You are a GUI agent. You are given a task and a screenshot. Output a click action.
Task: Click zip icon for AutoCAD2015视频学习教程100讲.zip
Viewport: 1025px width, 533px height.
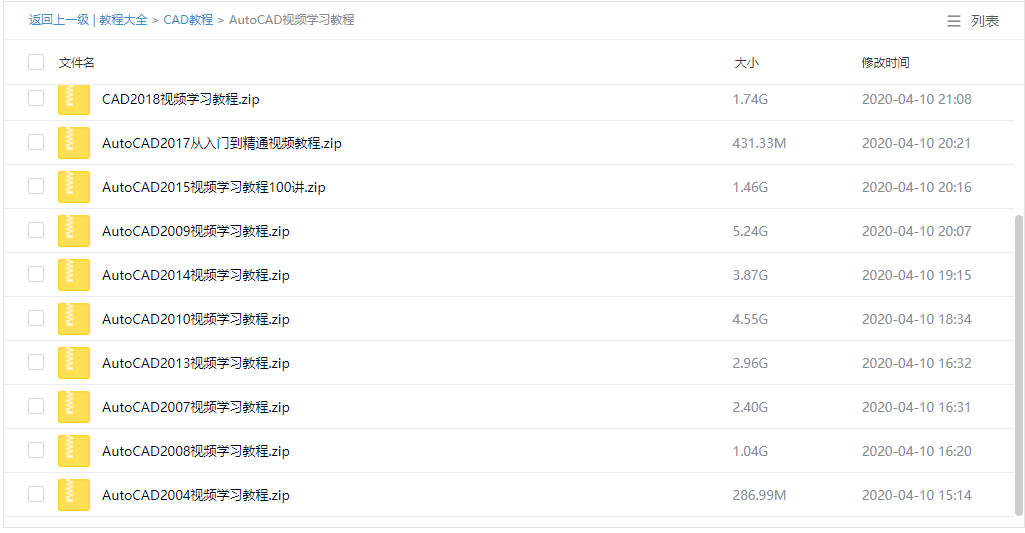click(x=74, y=186)
